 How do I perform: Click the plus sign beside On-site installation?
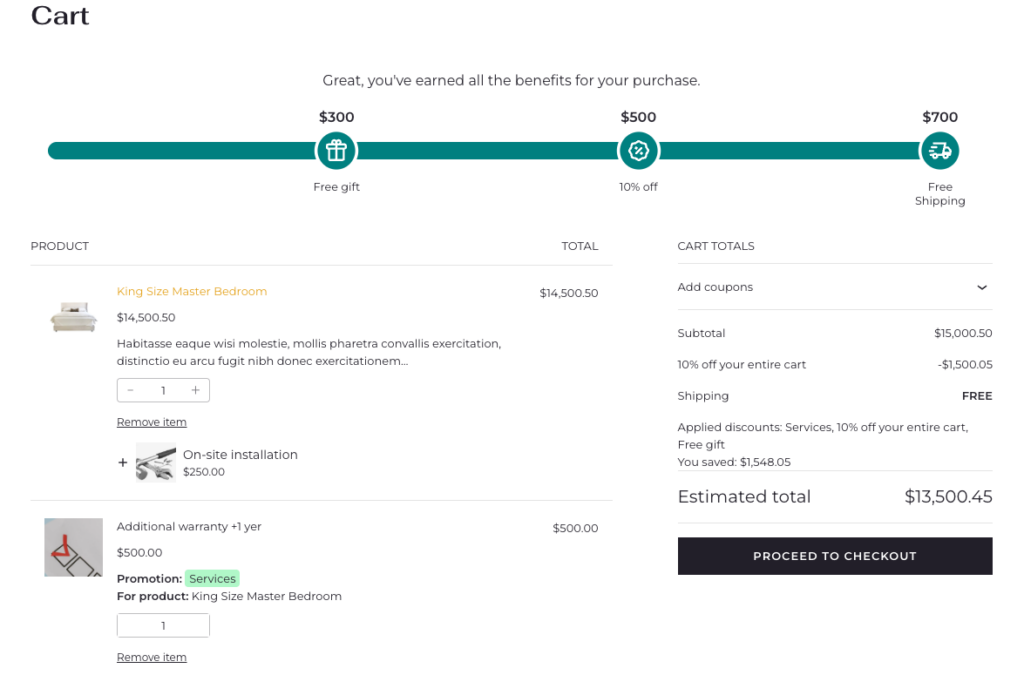pyautogui.click(x=123, y=463)
